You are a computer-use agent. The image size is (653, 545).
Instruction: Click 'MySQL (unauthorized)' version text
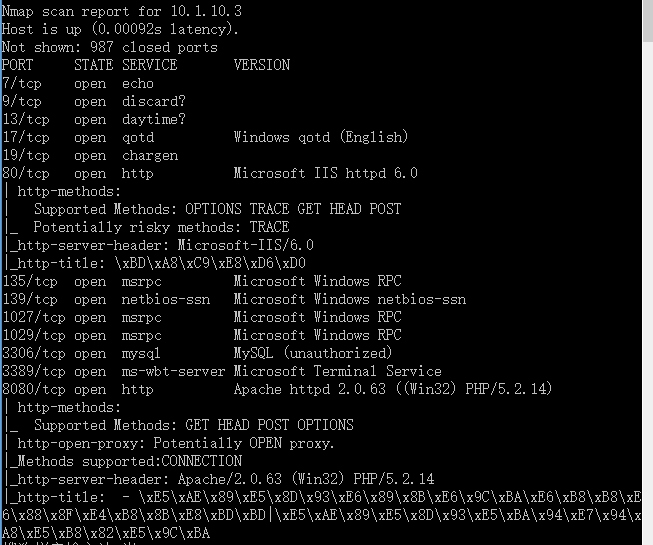313,353
